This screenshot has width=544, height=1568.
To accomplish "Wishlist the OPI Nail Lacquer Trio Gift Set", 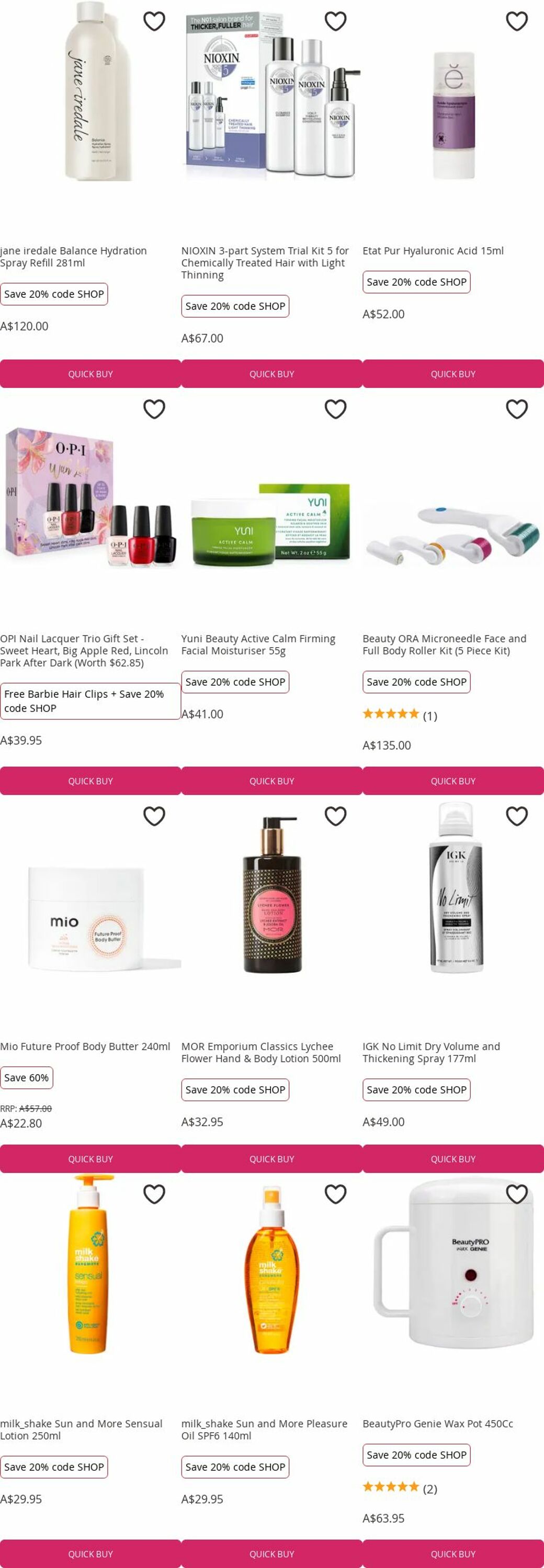I will pyautogui.click(x=154, y=409).
